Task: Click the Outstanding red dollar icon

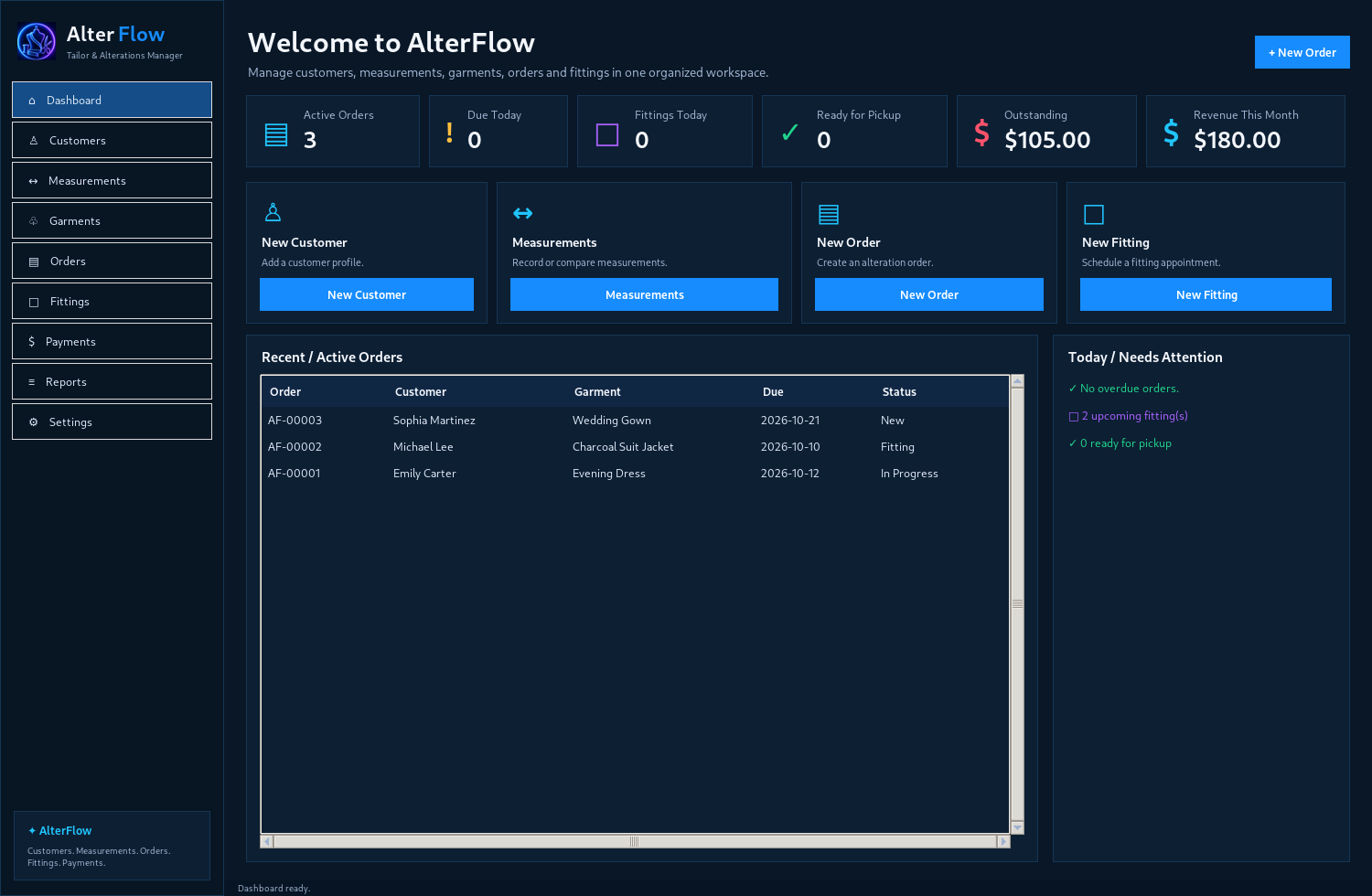Action: coord(981,133)
